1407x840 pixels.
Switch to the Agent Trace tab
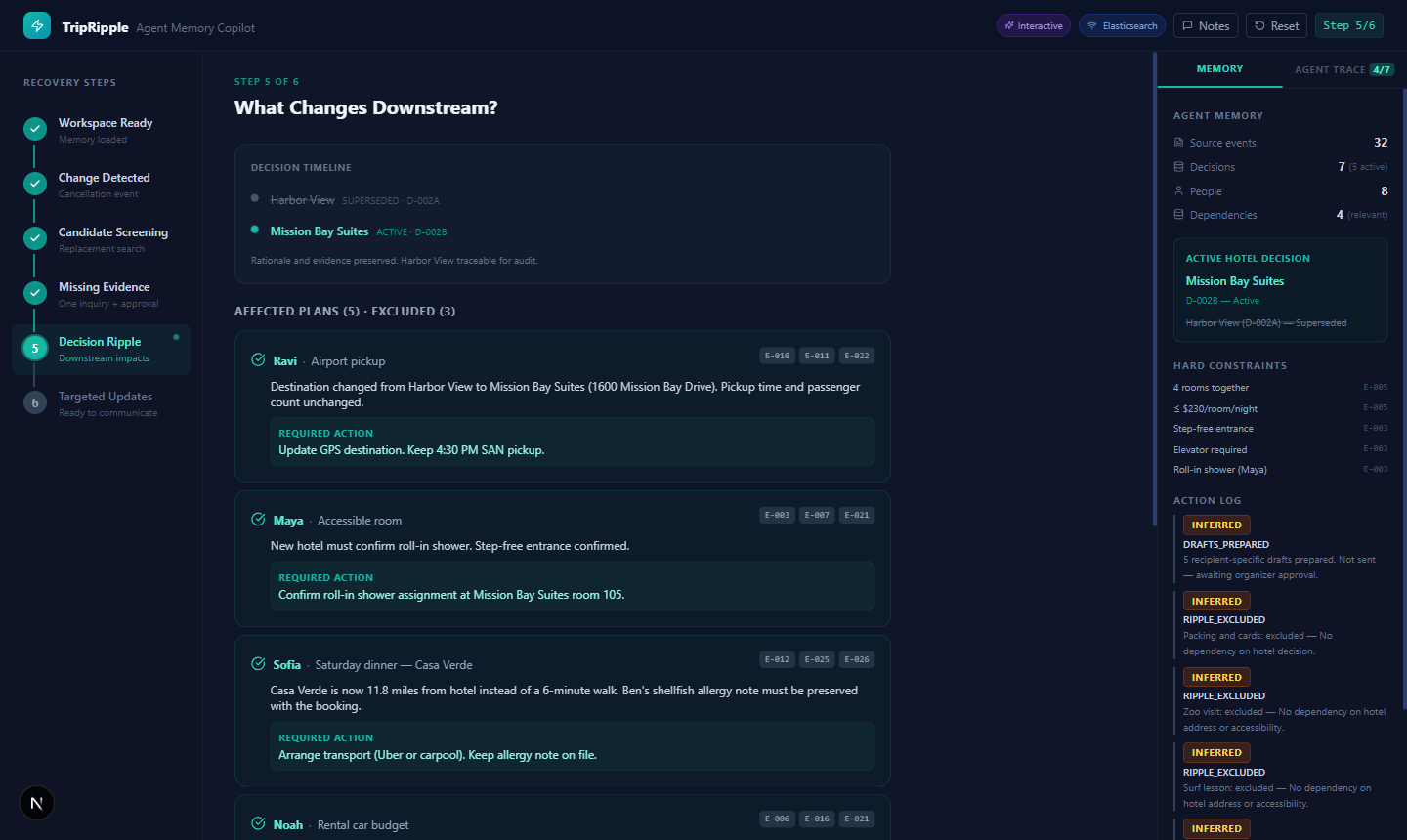[1344, 69]
